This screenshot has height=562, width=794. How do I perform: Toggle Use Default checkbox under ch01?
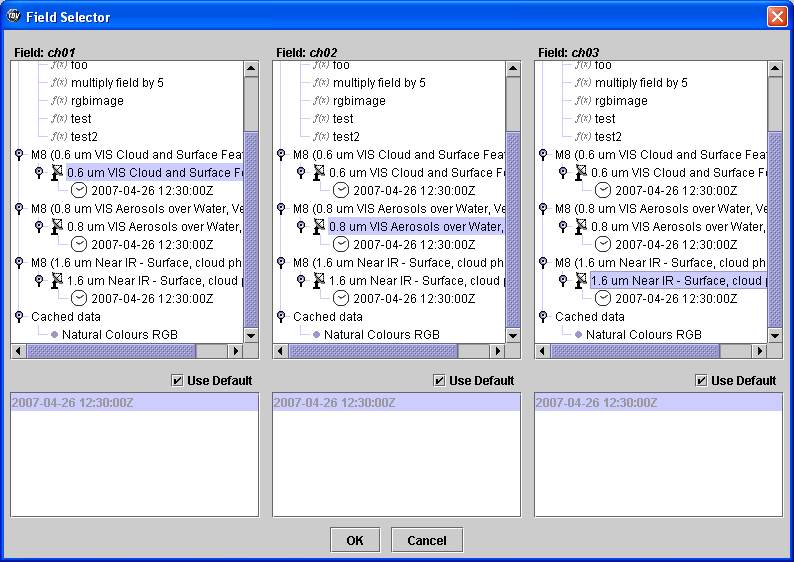pyautogui.click(x=177, y=381)
